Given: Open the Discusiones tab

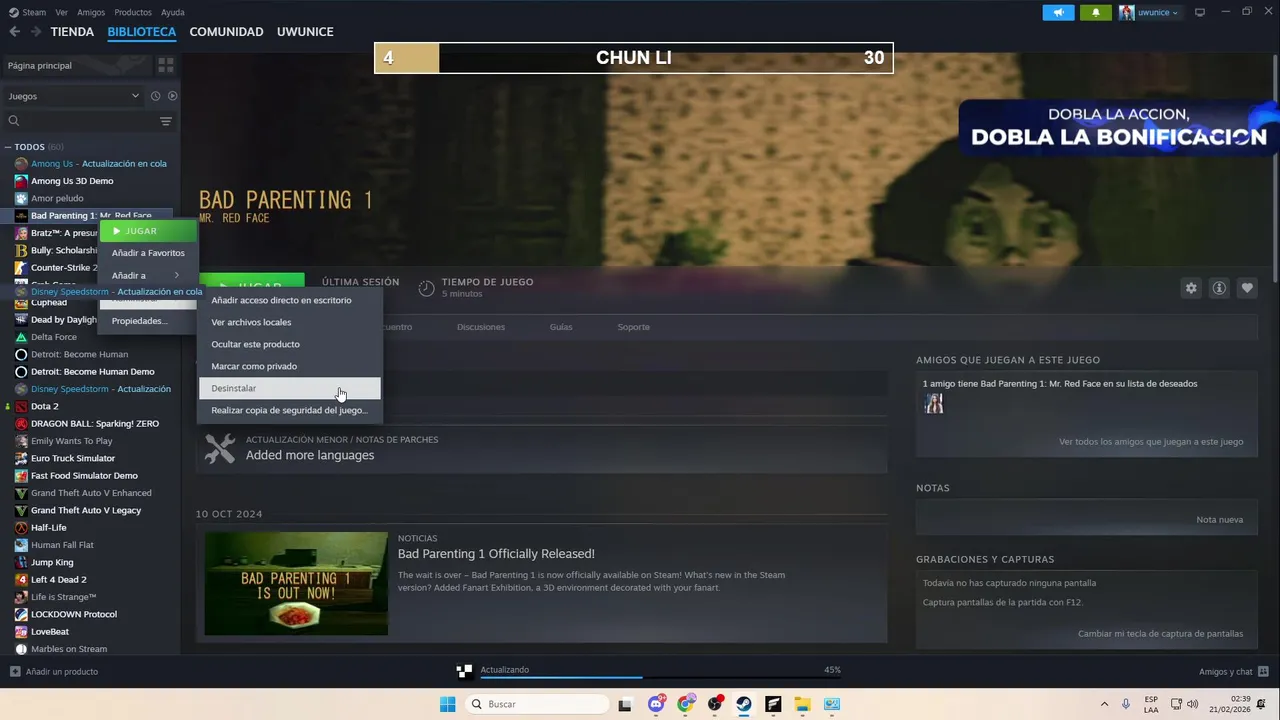Looking at the screenshot, I should tap(481, 327).
